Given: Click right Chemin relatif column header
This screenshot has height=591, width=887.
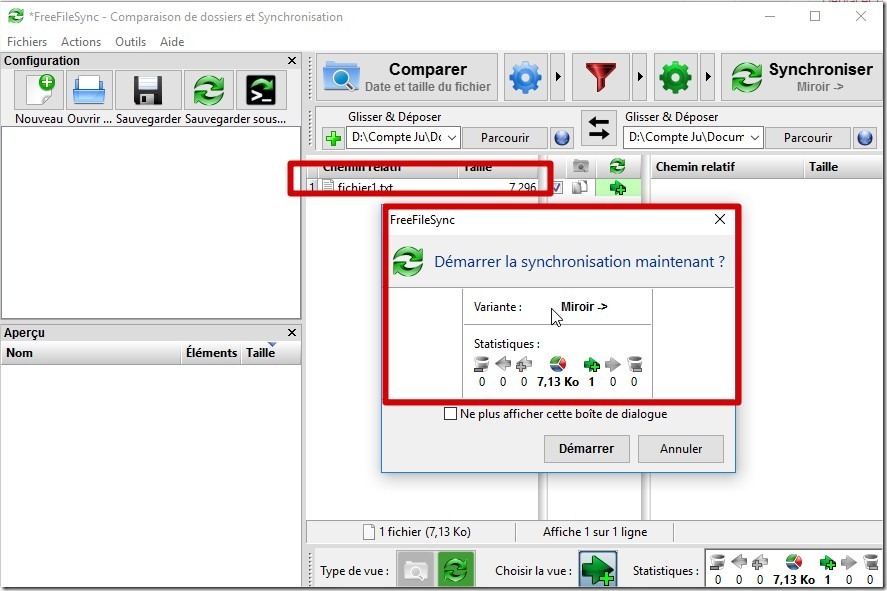Looking at the screenshot, I should point(727,167).
